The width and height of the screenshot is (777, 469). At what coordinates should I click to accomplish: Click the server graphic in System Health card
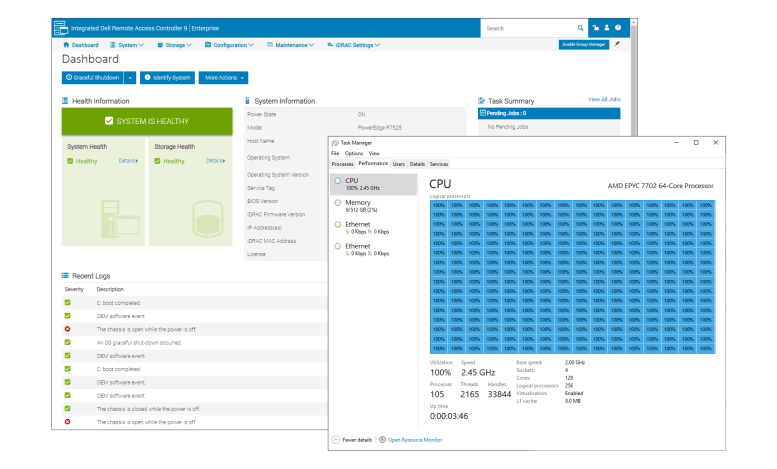pyautogui.click(x=119, y=219)
